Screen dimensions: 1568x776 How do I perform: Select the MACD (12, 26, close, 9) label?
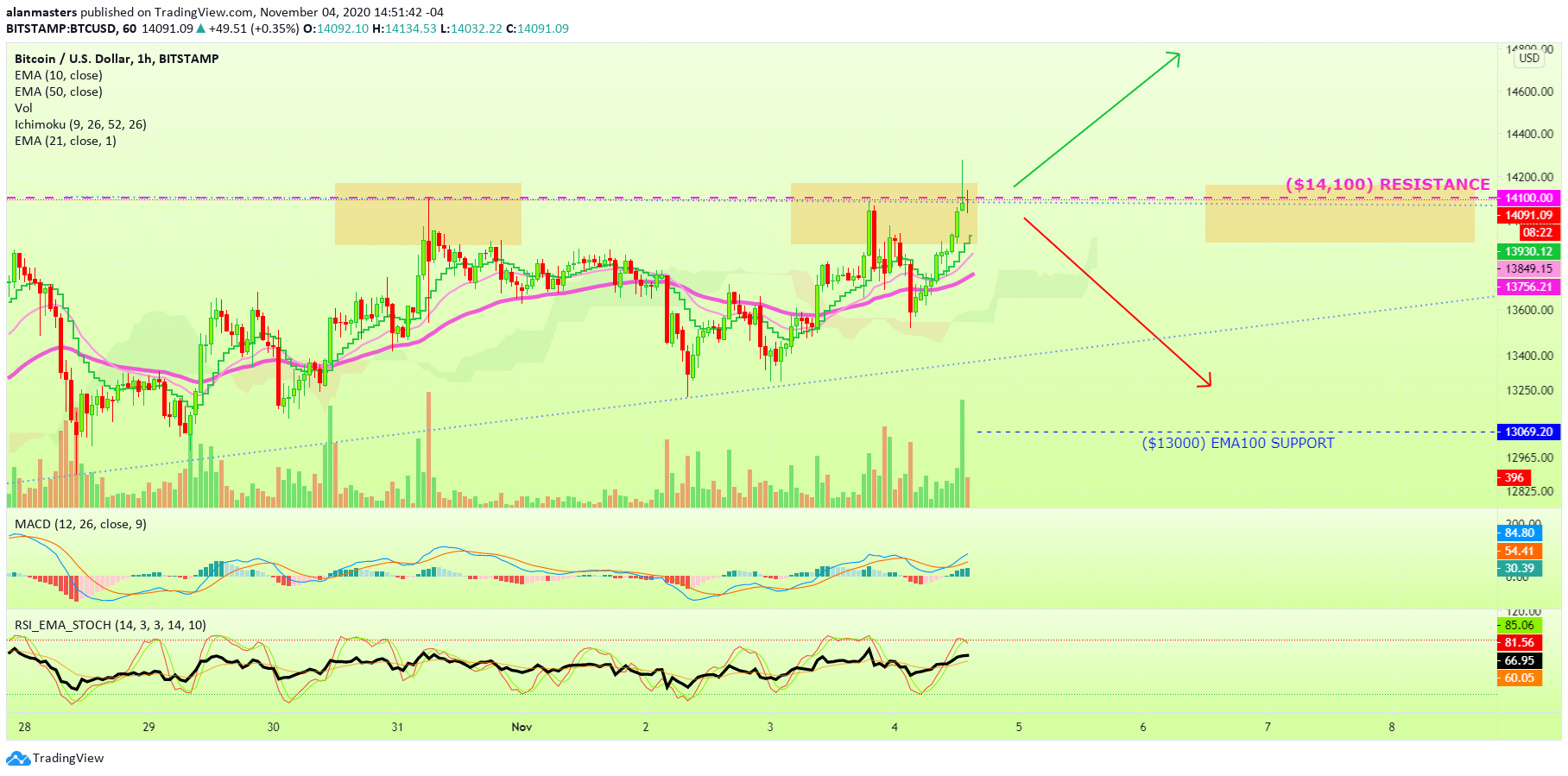point(80,524)
